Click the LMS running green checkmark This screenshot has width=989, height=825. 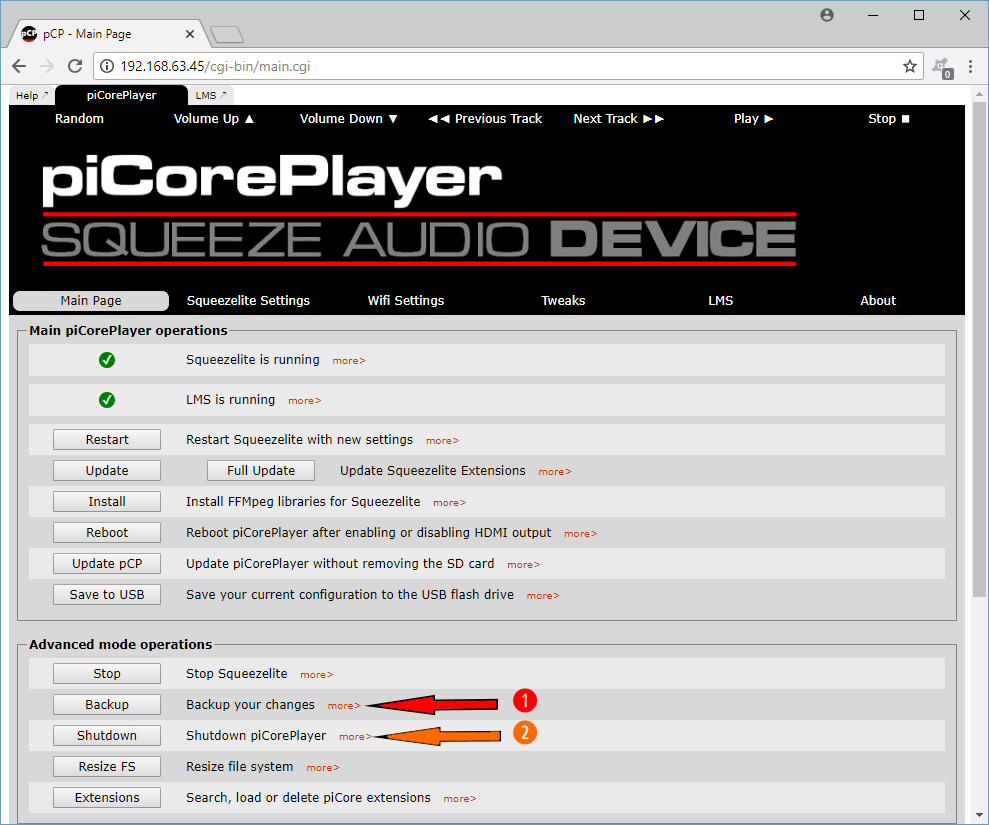point(107,400)
